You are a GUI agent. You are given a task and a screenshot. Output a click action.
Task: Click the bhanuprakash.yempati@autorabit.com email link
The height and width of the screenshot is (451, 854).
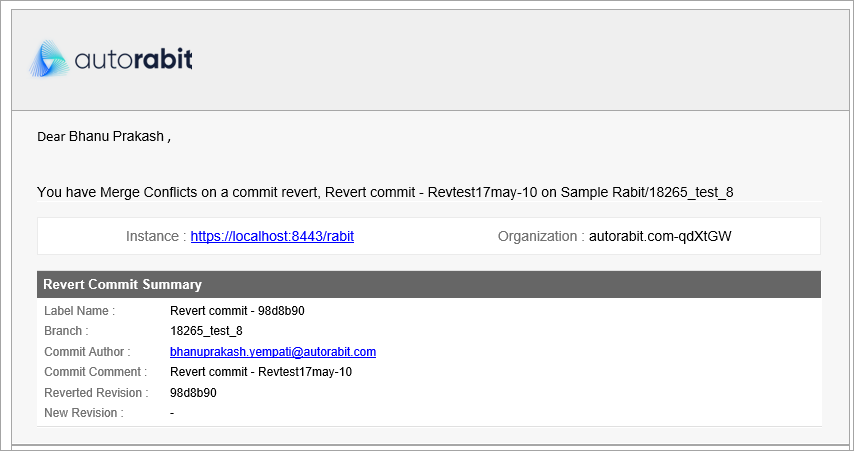click(x=273, y=352)
